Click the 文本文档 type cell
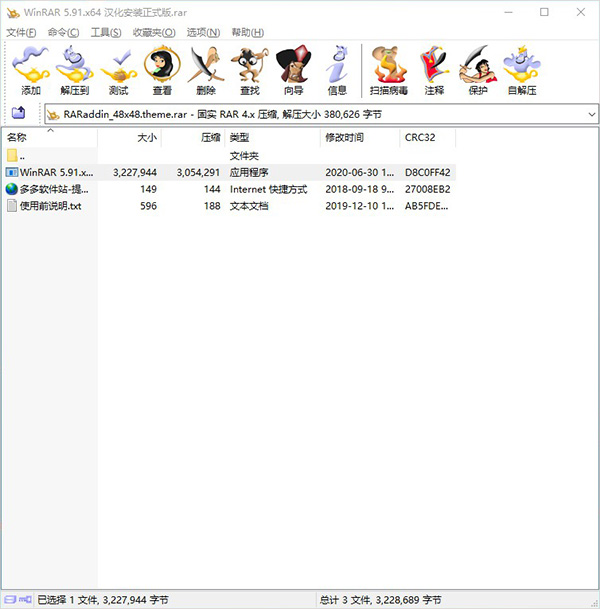Screen dimensions: 600x609 (x=249, y=206)
